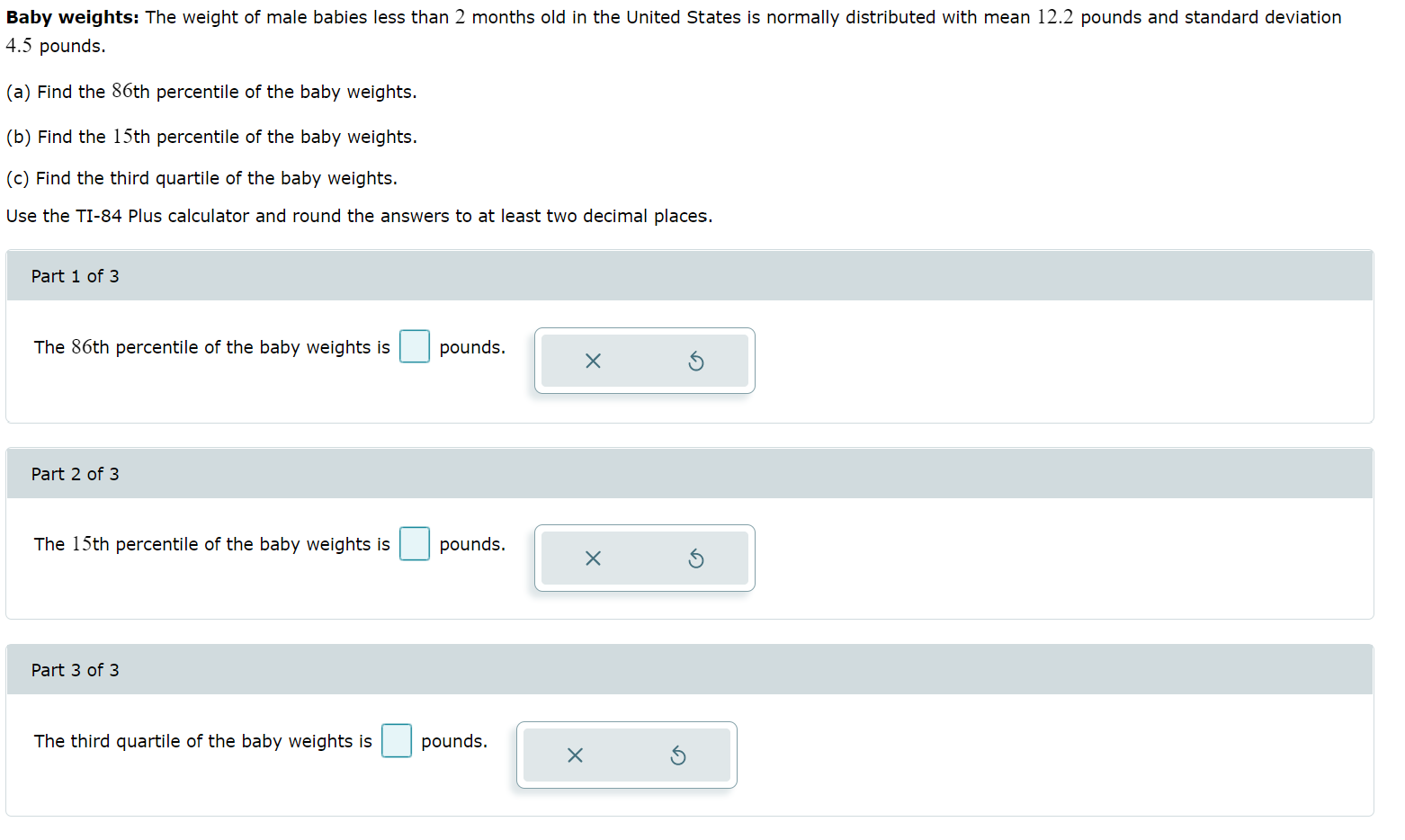Click the reset arrow icon in Part 3
Screen dimensions: 1405x840
pyautogui.click(x=677, y=755)
